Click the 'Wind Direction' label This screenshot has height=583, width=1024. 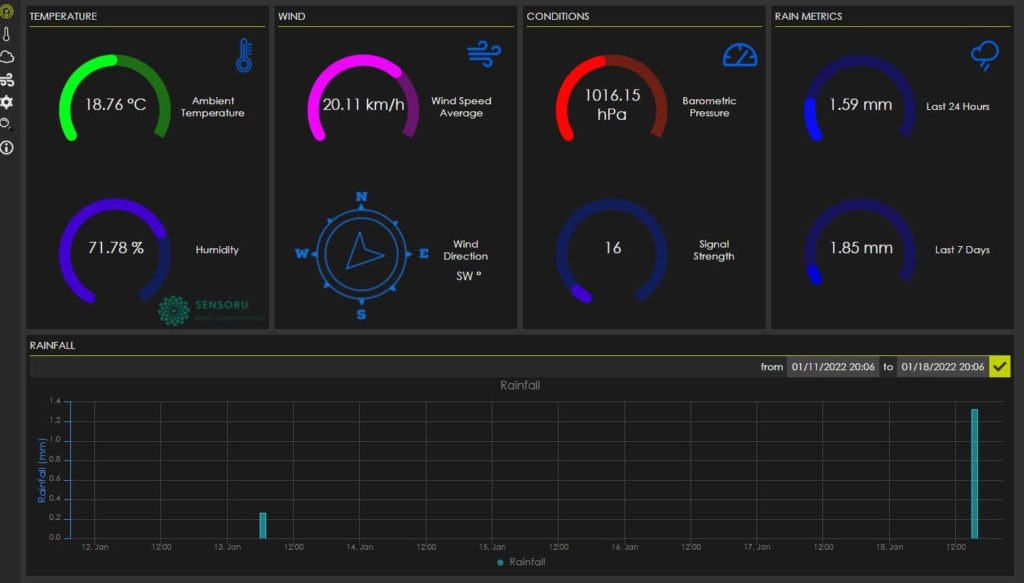466,250
